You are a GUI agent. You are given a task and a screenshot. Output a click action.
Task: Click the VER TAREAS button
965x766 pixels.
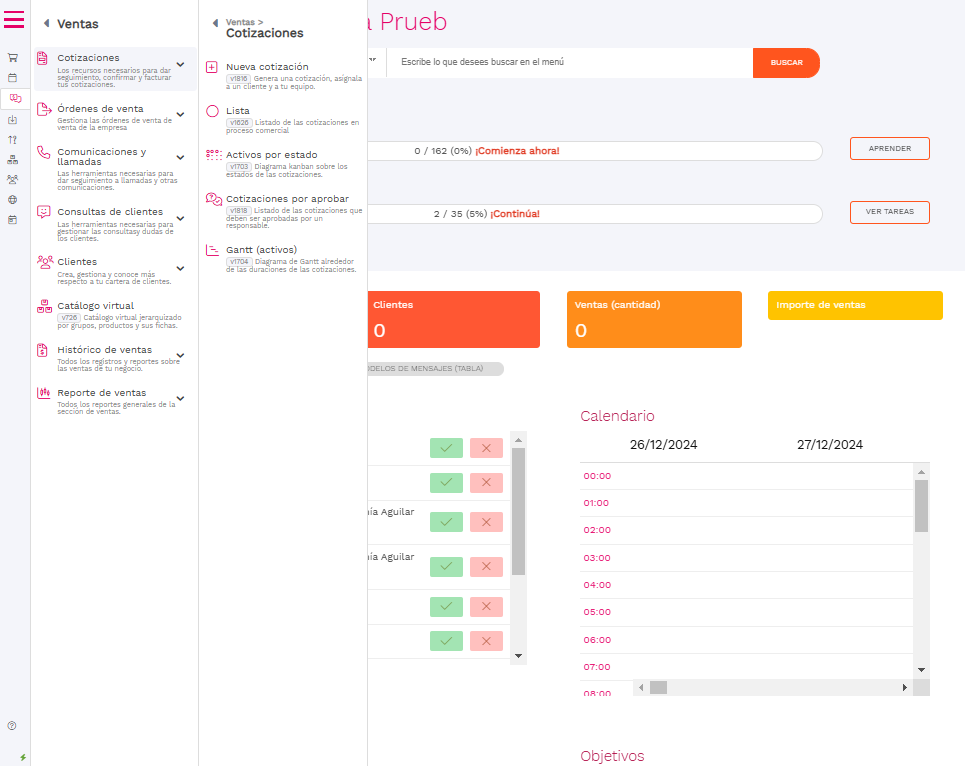(889, 212)
